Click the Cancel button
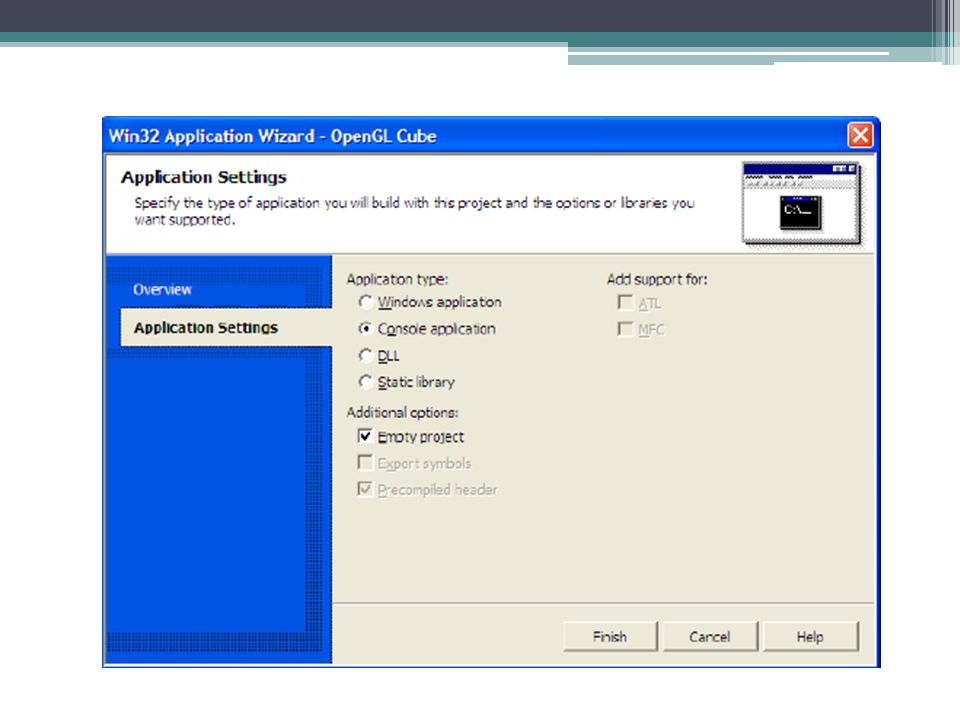Viewport: 960px width, 720px height. [710, 637]
